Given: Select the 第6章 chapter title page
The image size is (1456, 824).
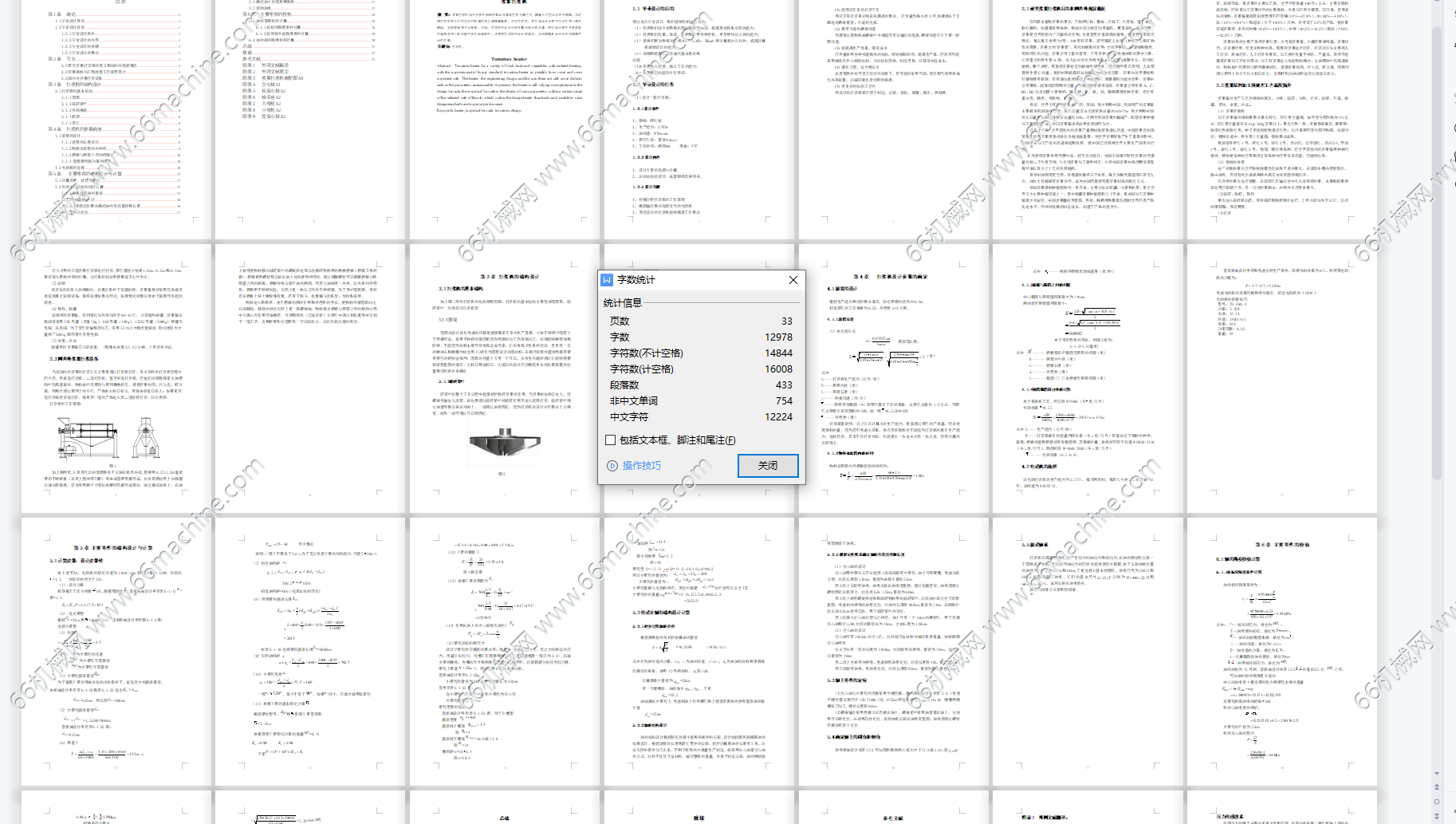Looking at the screenshot, I should [1281, 650].
